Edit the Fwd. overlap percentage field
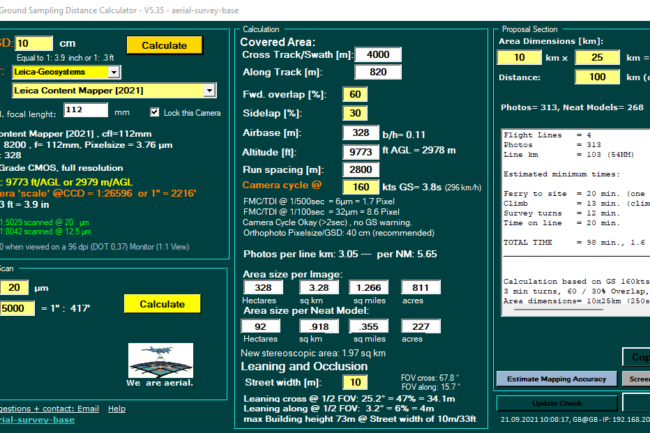650x433 pixels. pos(355,94)
